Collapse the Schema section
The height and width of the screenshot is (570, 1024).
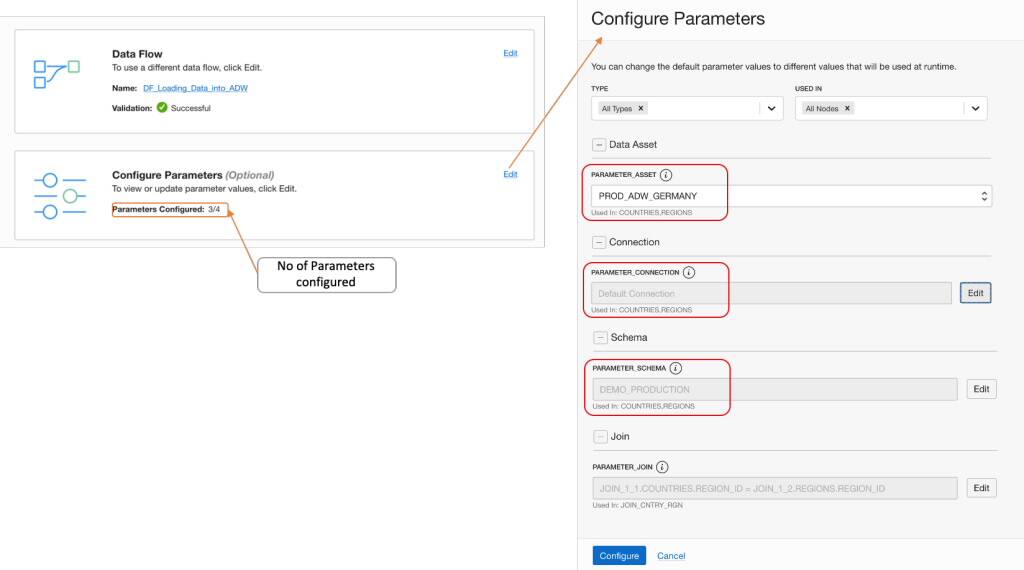(599, 338)
